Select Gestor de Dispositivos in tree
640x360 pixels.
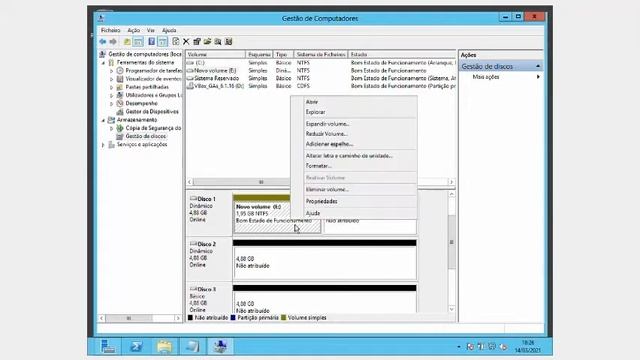click(152, 112)
